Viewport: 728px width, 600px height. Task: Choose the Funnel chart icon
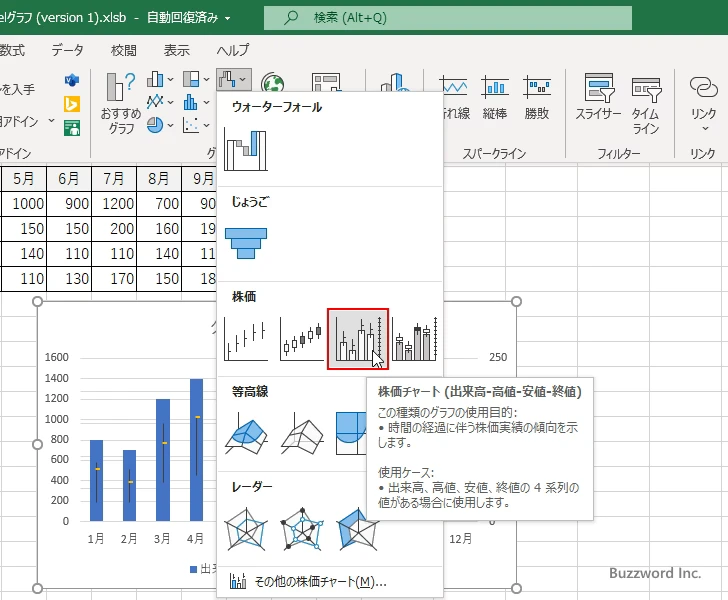point(246,243)
